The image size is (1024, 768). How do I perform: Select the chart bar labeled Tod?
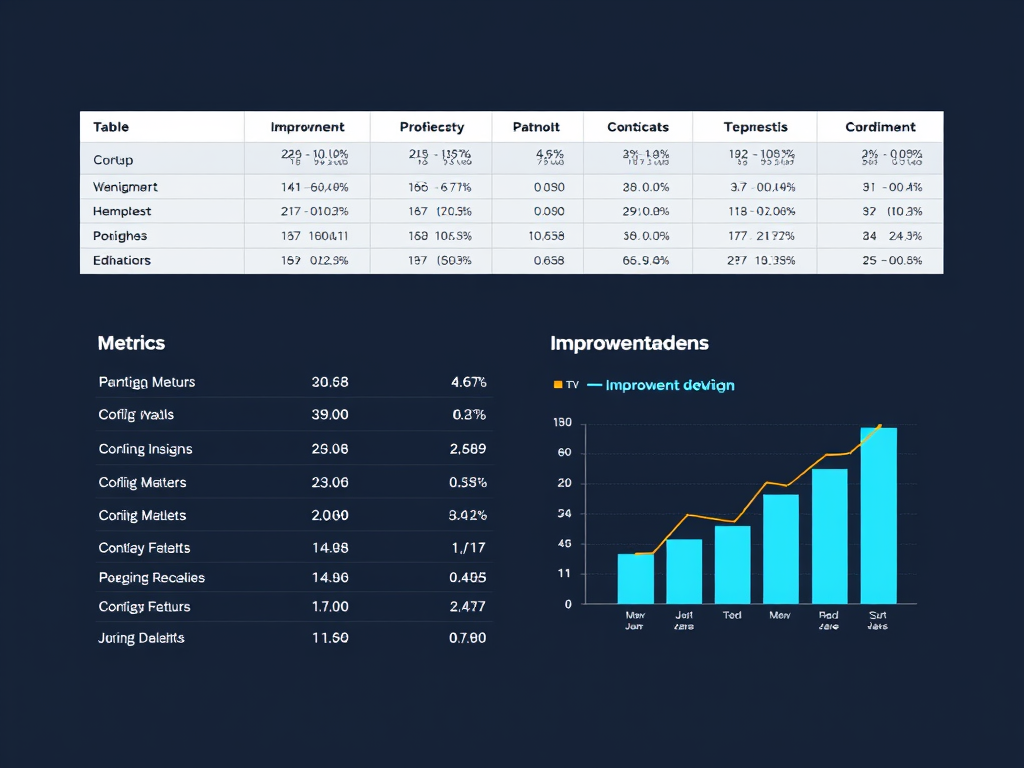(732, 564)
